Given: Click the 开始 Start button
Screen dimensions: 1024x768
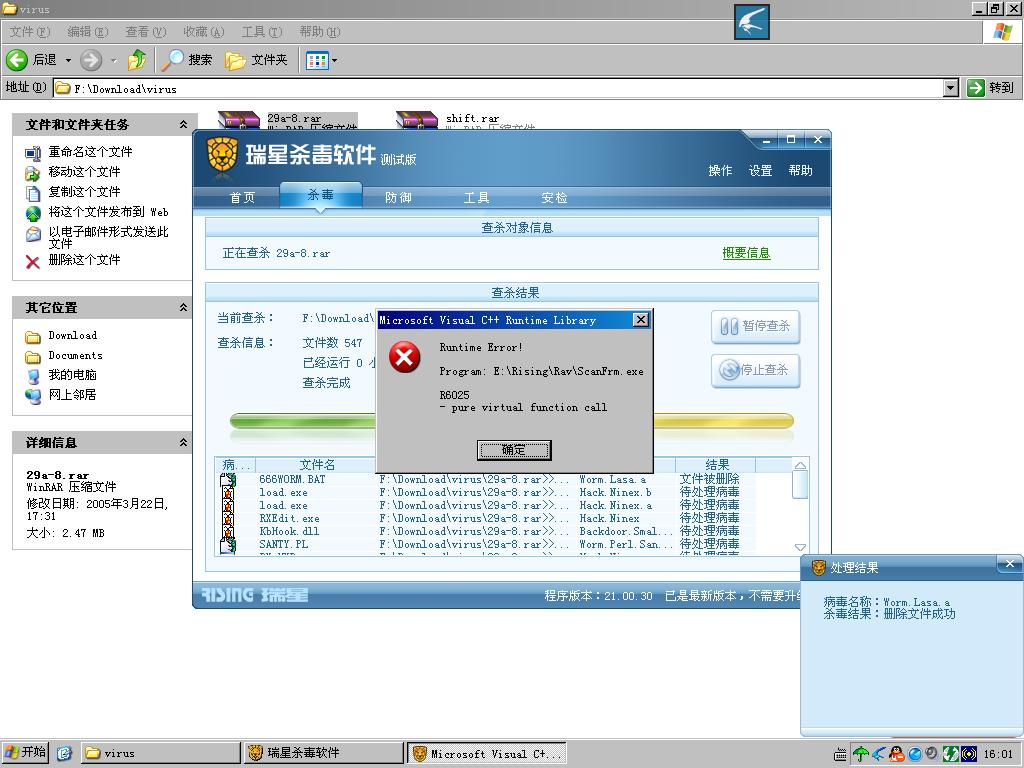Looking at the screenshot, I should [x=25, y=752].
